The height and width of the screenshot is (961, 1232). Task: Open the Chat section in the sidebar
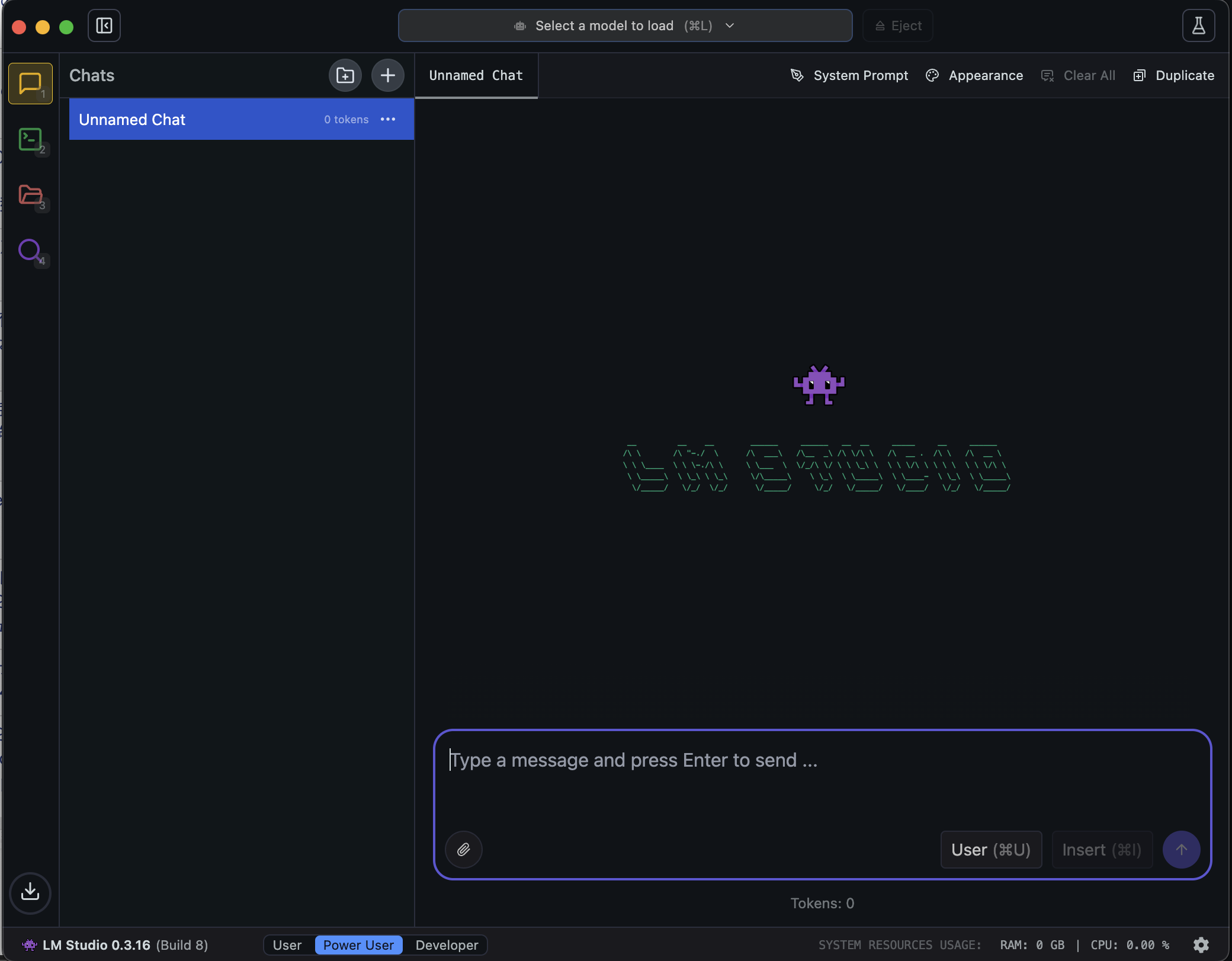[30, 83]
